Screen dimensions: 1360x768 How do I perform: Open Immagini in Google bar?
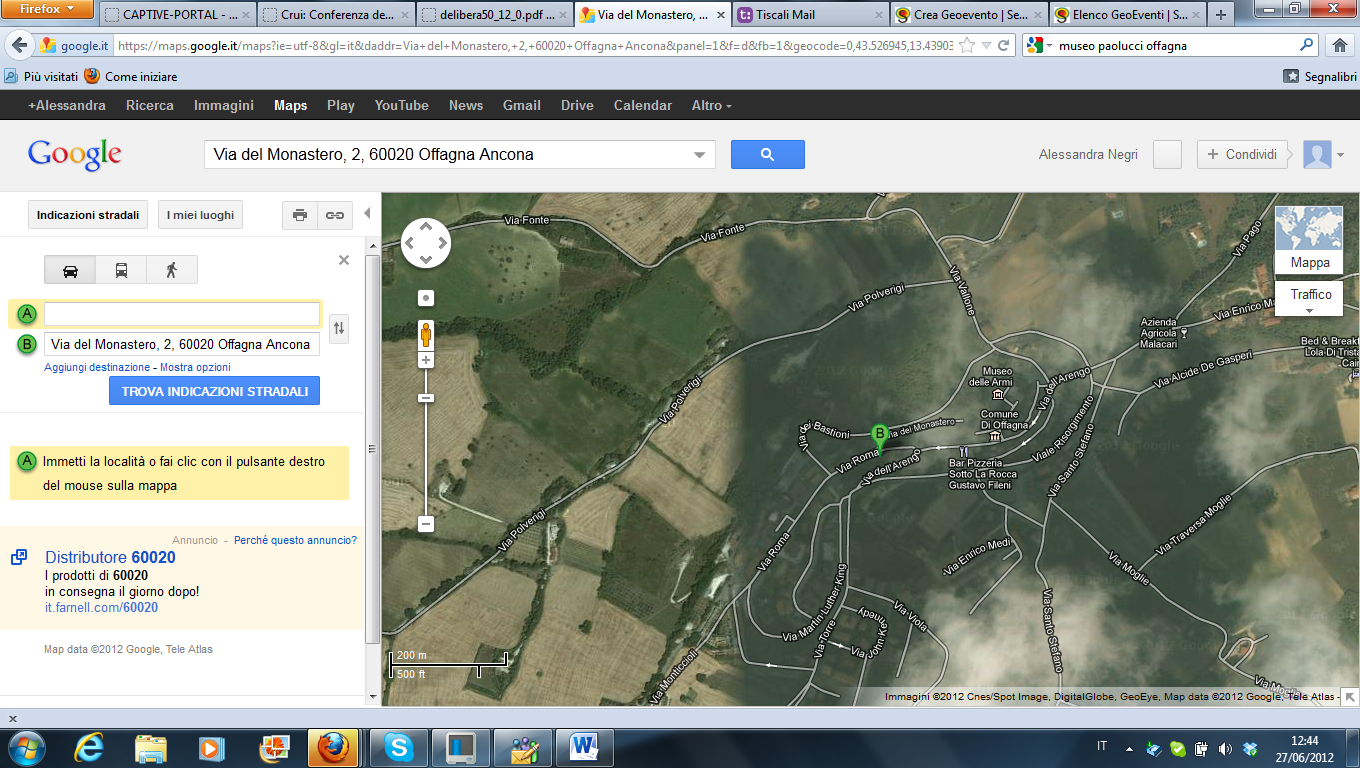pyautogui.click(x=224, y=105)
